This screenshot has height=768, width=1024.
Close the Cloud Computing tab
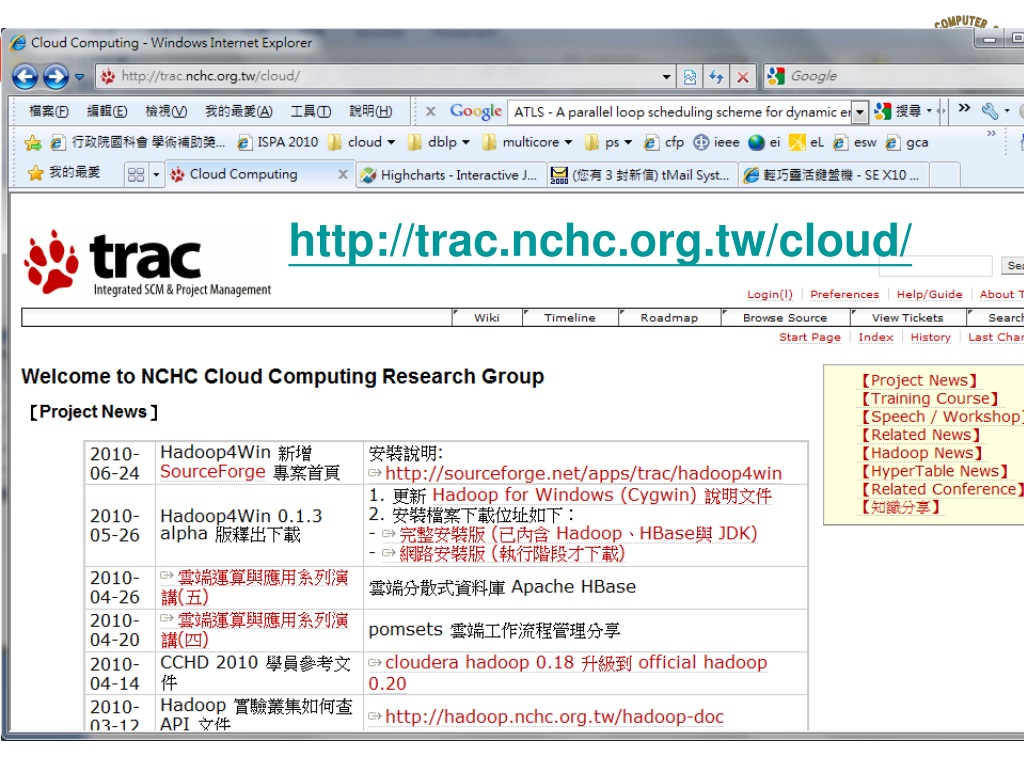click(343, 174)
